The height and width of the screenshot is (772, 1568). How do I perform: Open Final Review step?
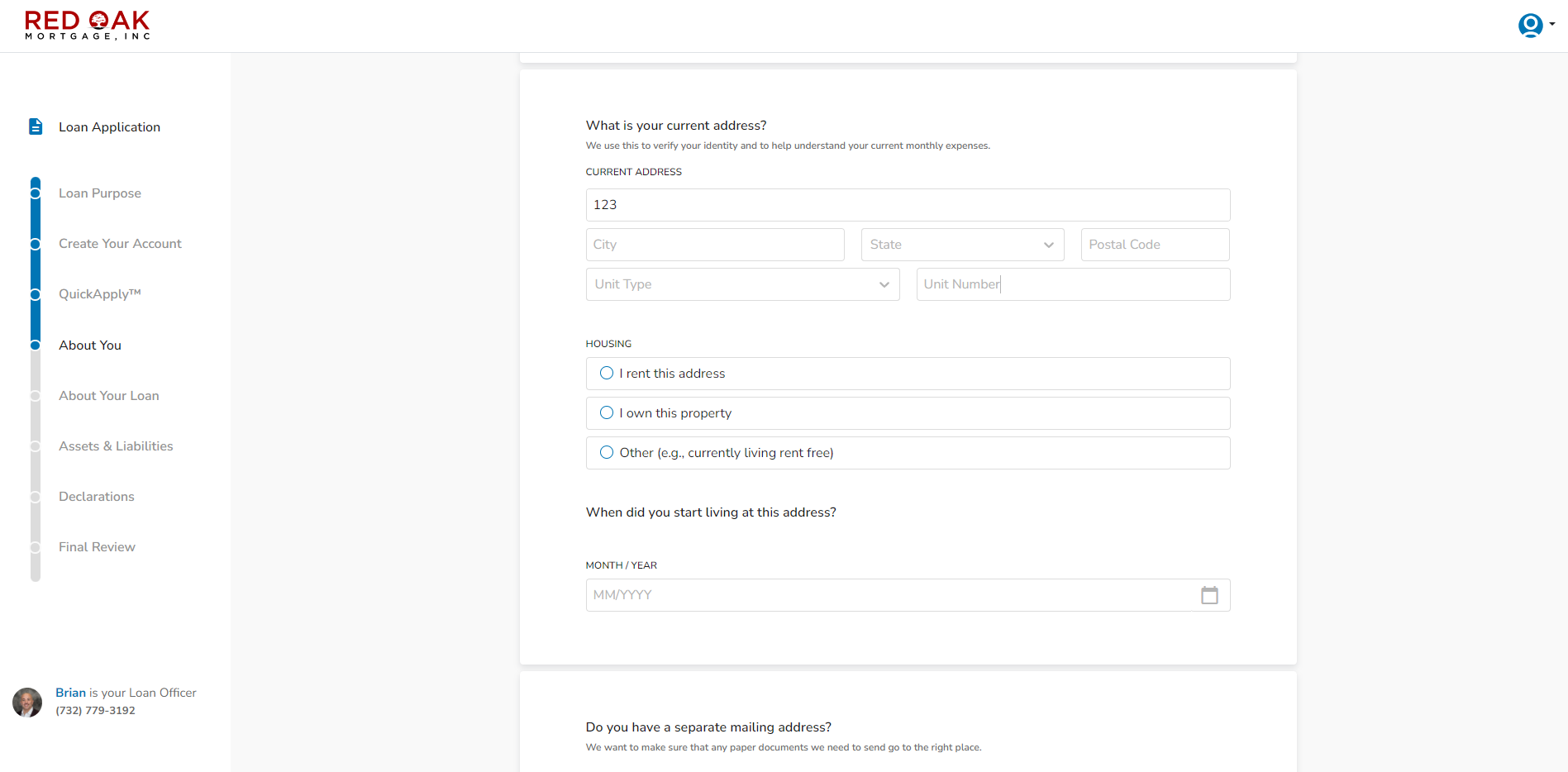(97, 547)
